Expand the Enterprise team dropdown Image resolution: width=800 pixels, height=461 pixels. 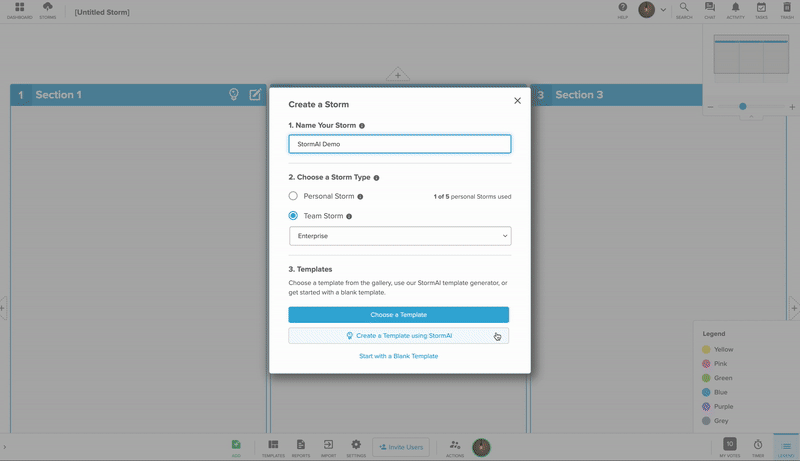399,236
